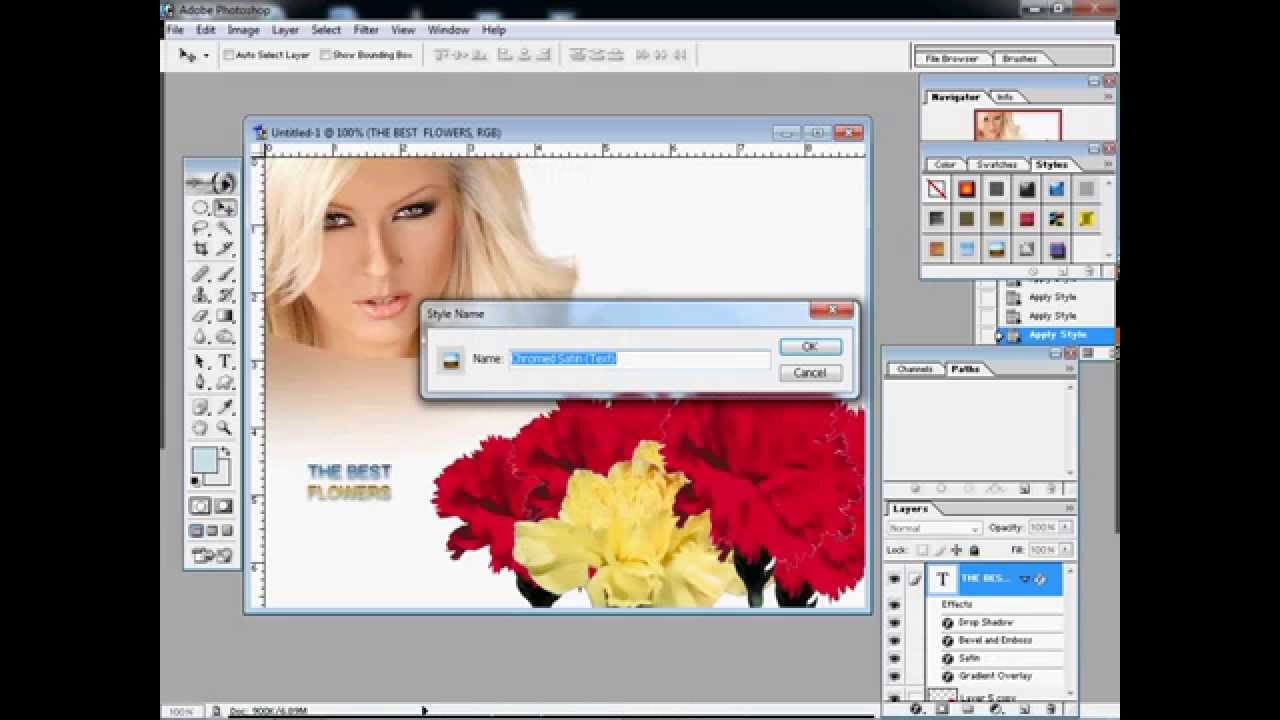Image resolution: width=1280 pixels, height=720 pixels.
Task: Select the Slice tool
Action: 225,249
